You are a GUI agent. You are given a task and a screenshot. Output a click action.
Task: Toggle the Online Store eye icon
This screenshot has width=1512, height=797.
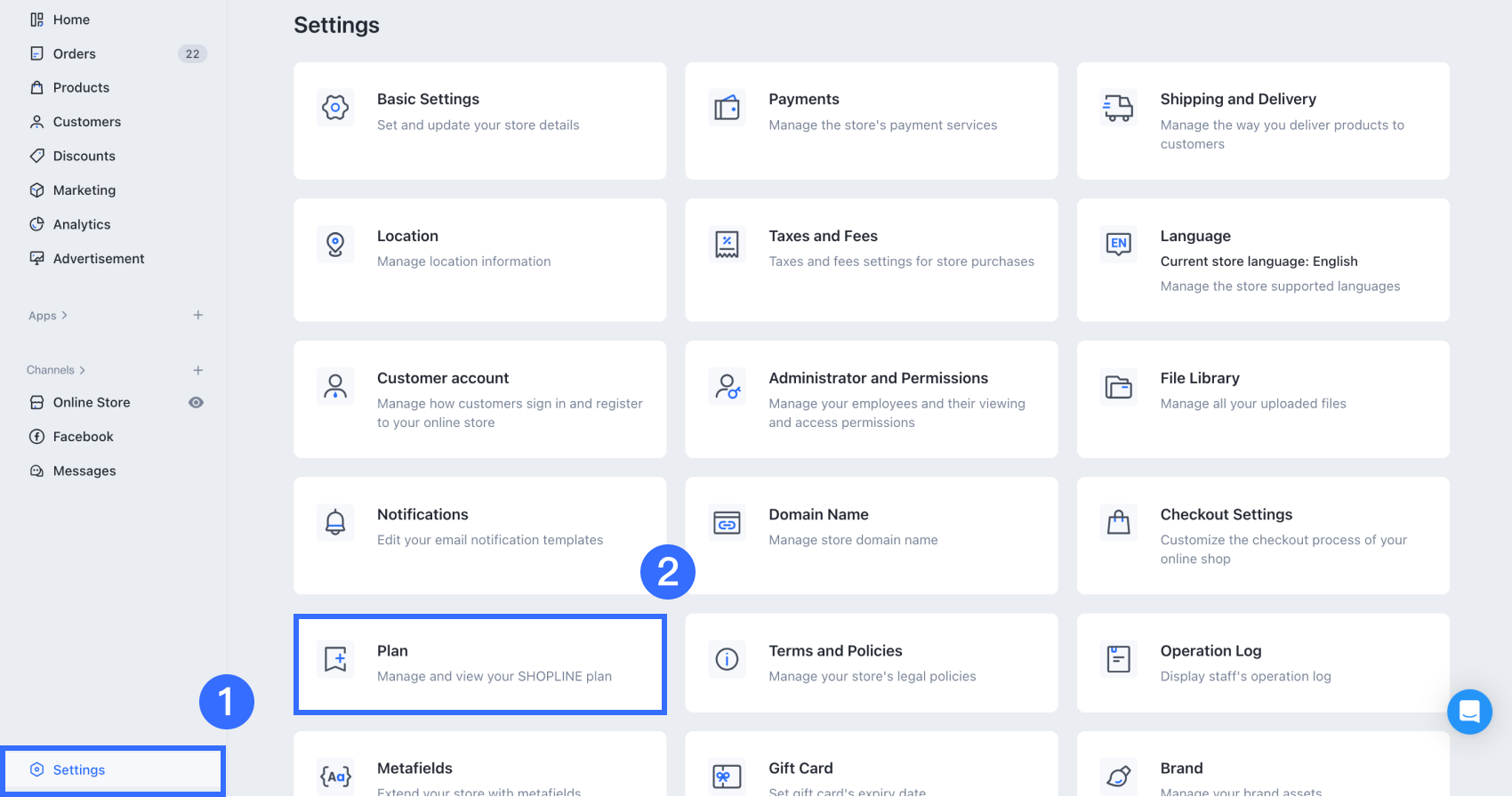197,403
